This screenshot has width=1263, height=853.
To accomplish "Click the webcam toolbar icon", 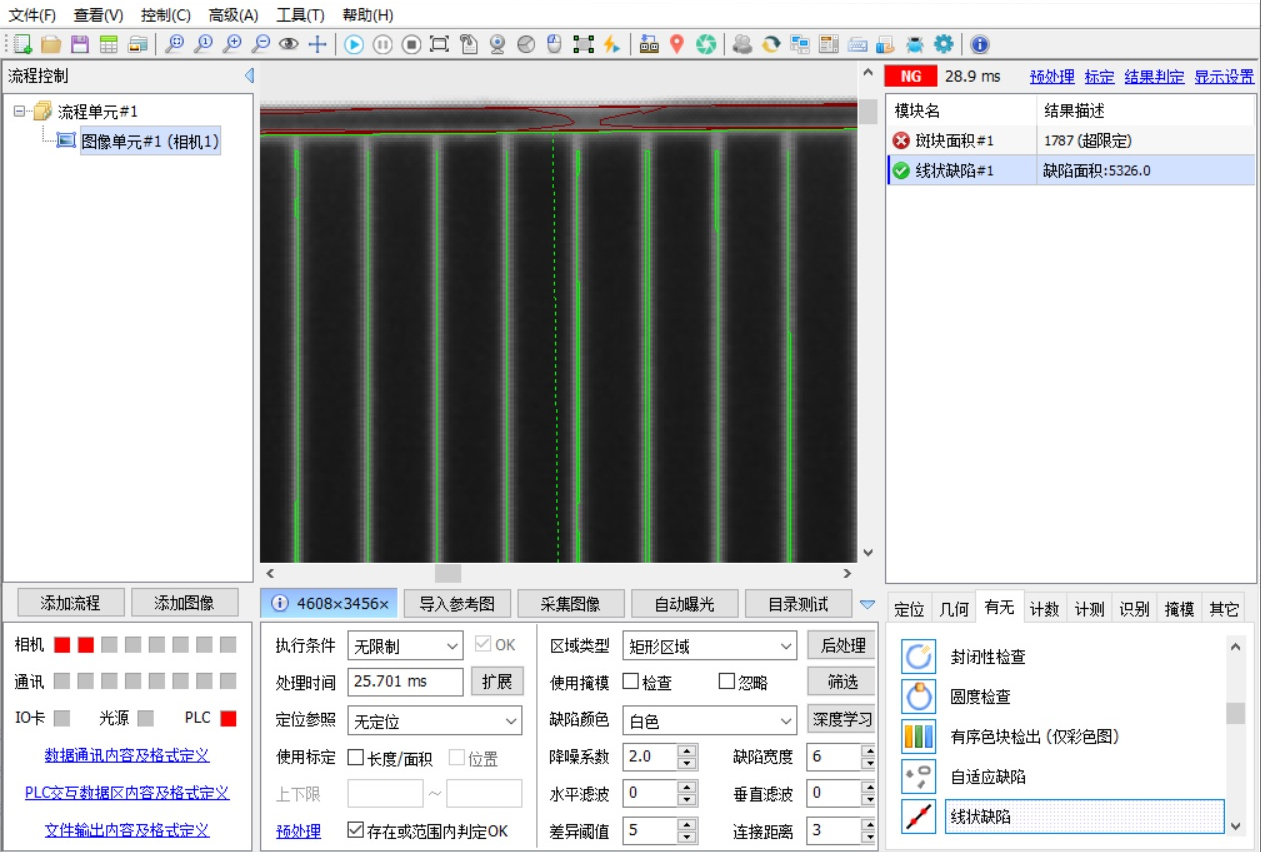I will tap(497, 44).
